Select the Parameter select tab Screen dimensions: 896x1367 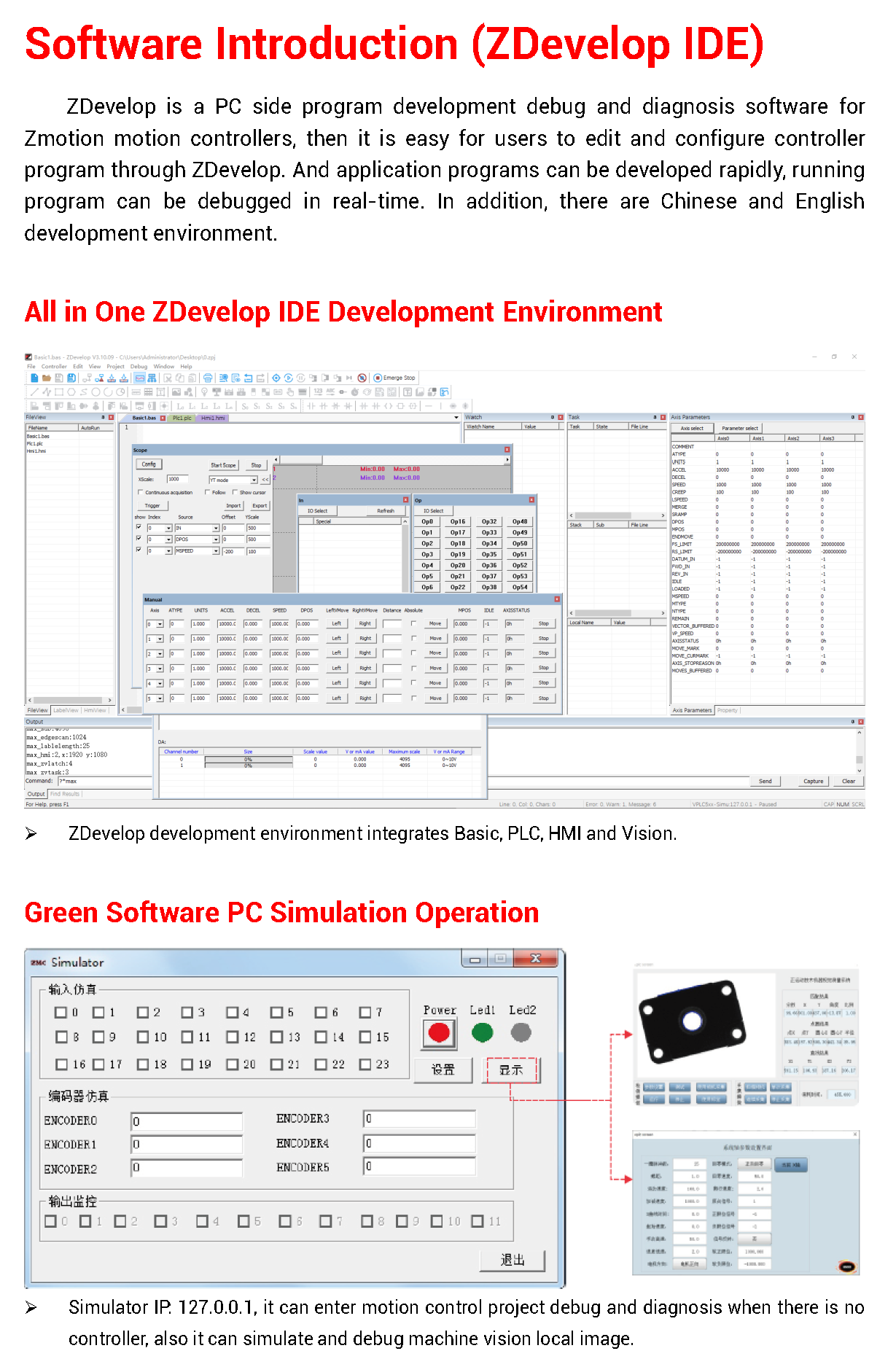pos(739,429)
